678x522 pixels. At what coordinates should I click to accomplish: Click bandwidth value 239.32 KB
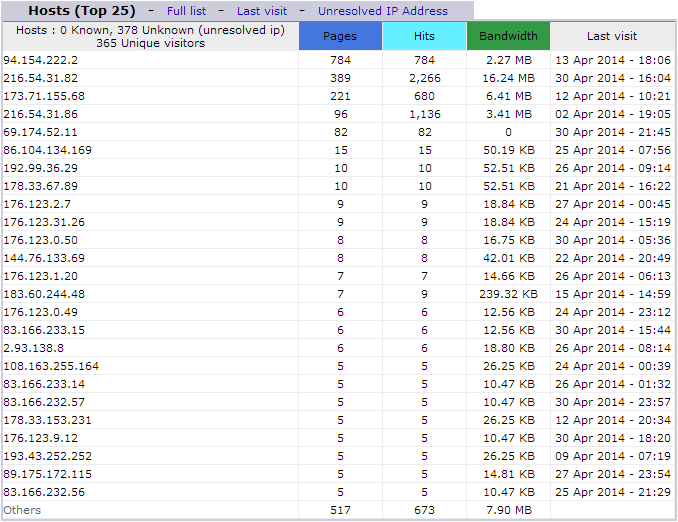pos(508,295)
